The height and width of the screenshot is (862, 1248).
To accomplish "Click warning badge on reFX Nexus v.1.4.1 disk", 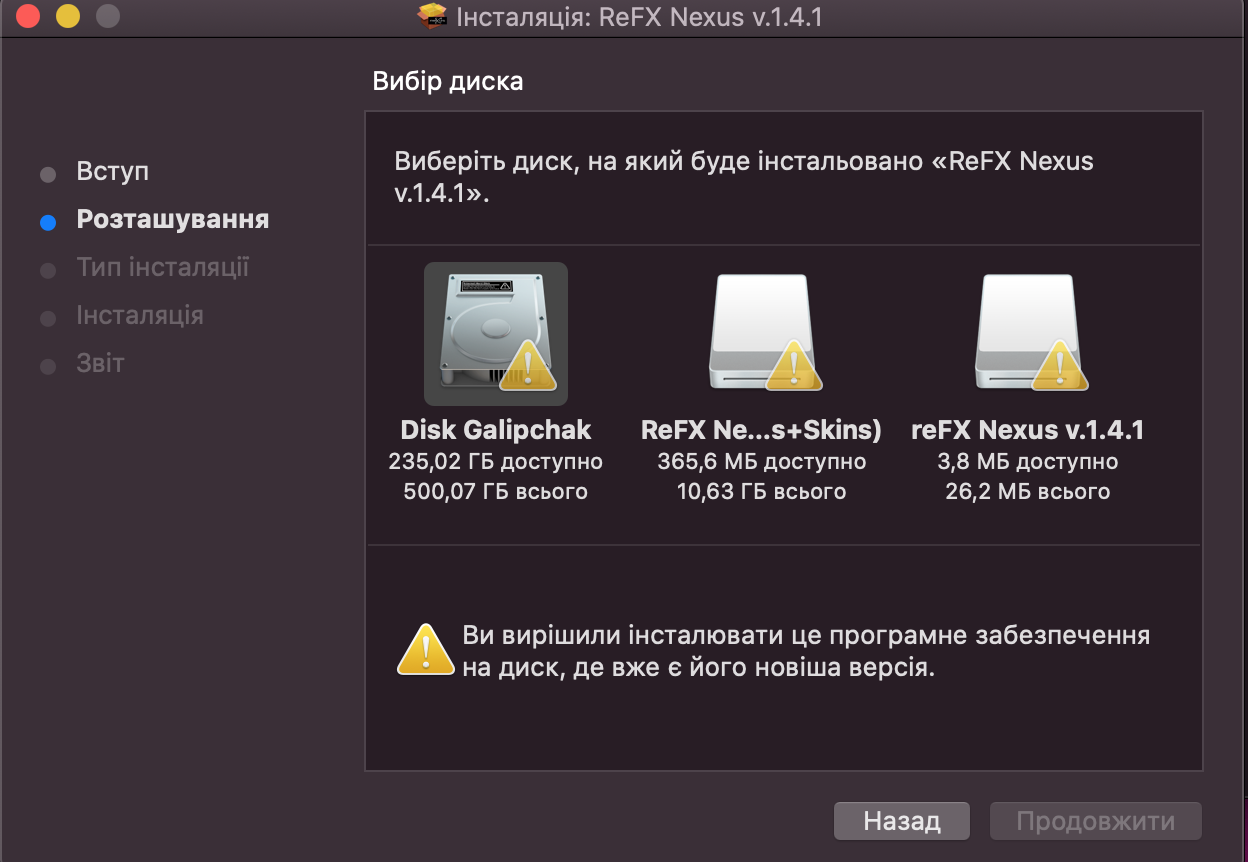I will [1060, 366].
